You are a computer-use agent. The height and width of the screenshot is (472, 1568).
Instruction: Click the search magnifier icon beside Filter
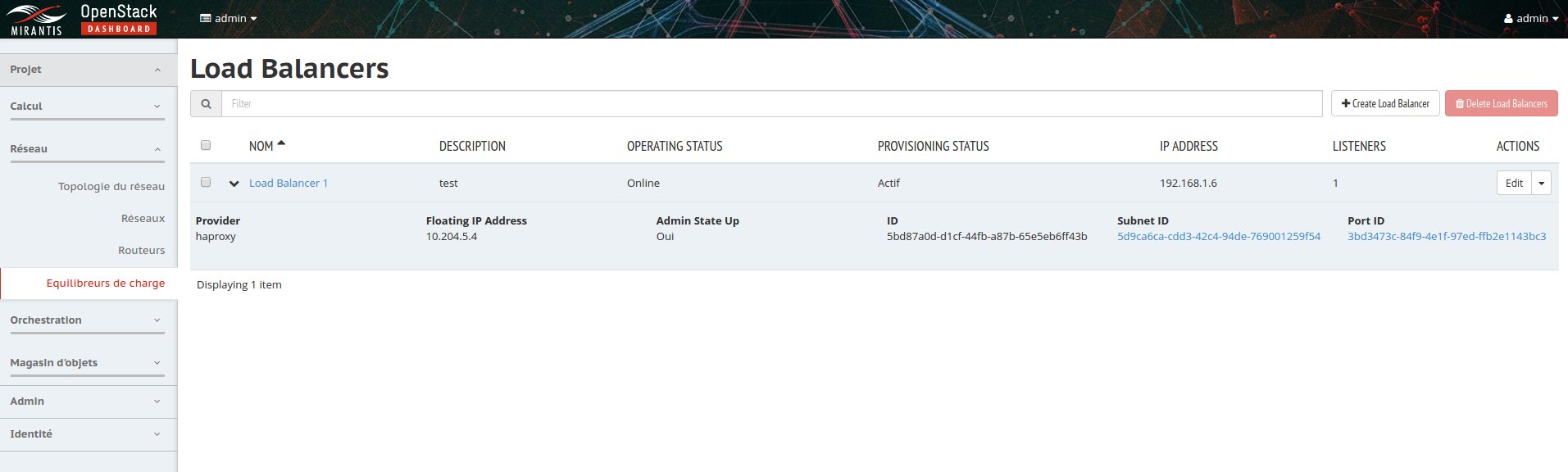coord(206,104)
